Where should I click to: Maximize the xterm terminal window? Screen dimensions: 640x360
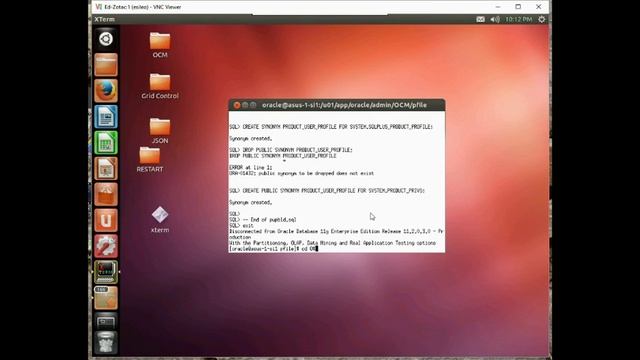[x=253, y=105]
